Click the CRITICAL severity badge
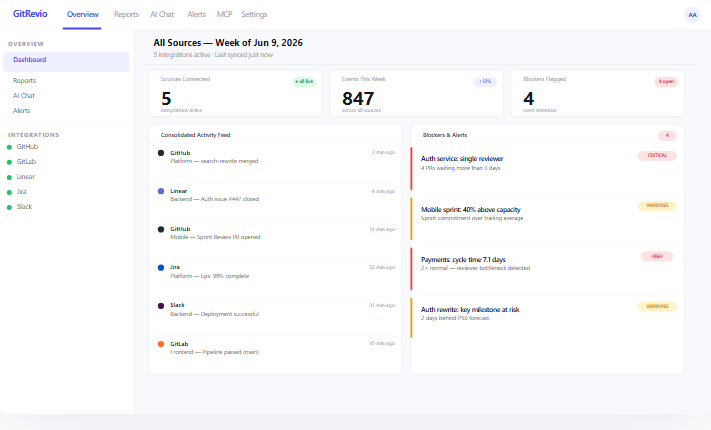This screenshot has width=711, height=430. point(657,156)
